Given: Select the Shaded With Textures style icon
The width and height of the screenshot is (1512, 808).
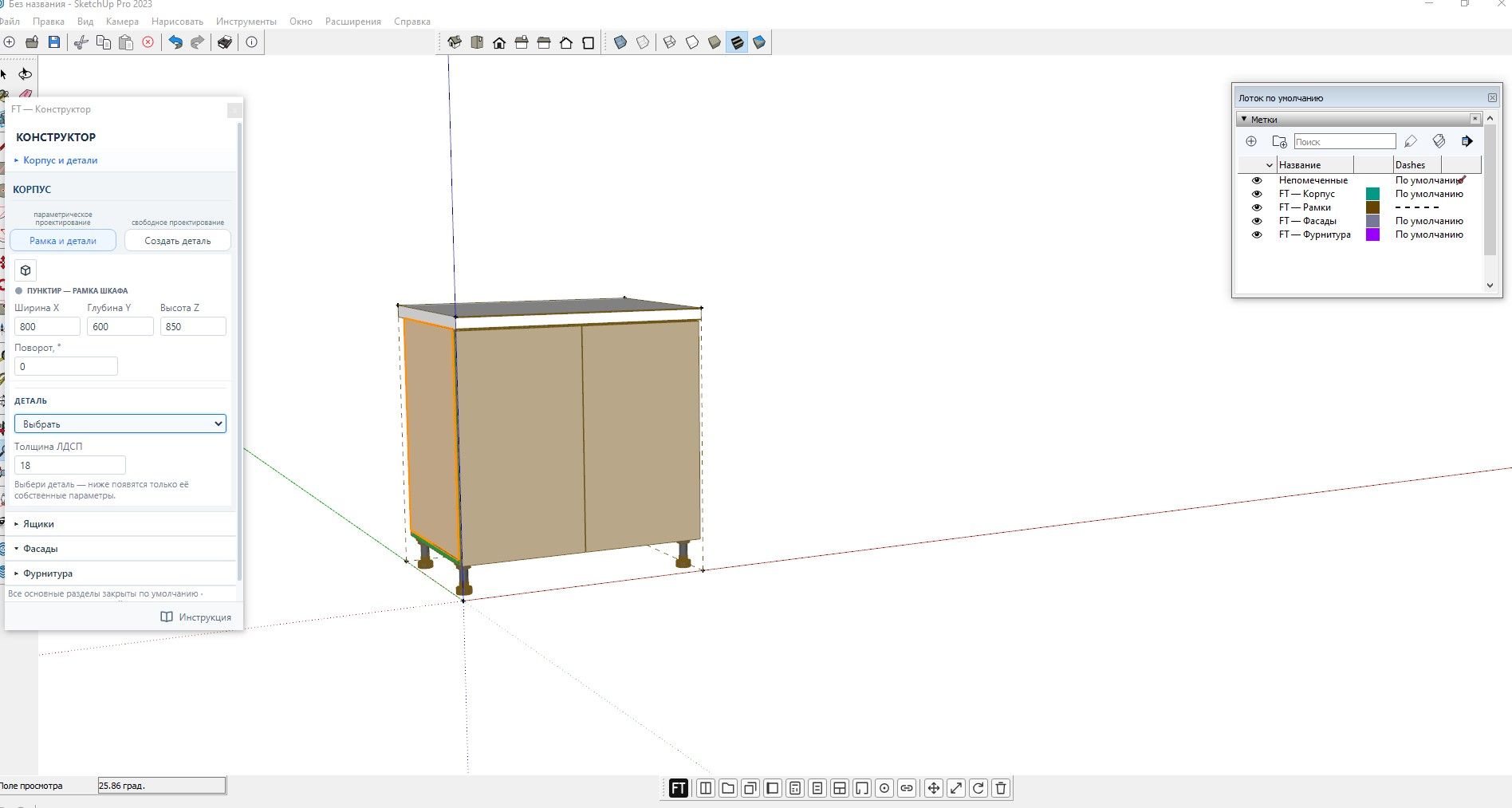Looking at the screenshot, I should click(737, 42).
